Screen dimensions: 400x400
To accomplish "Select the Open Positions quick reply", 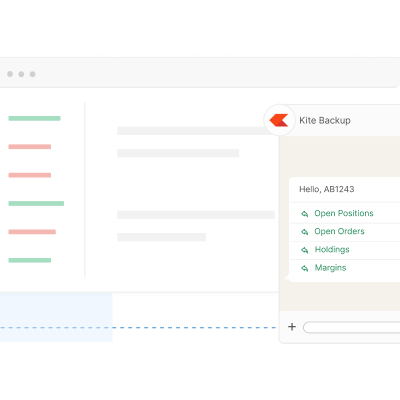I will 344,213.
